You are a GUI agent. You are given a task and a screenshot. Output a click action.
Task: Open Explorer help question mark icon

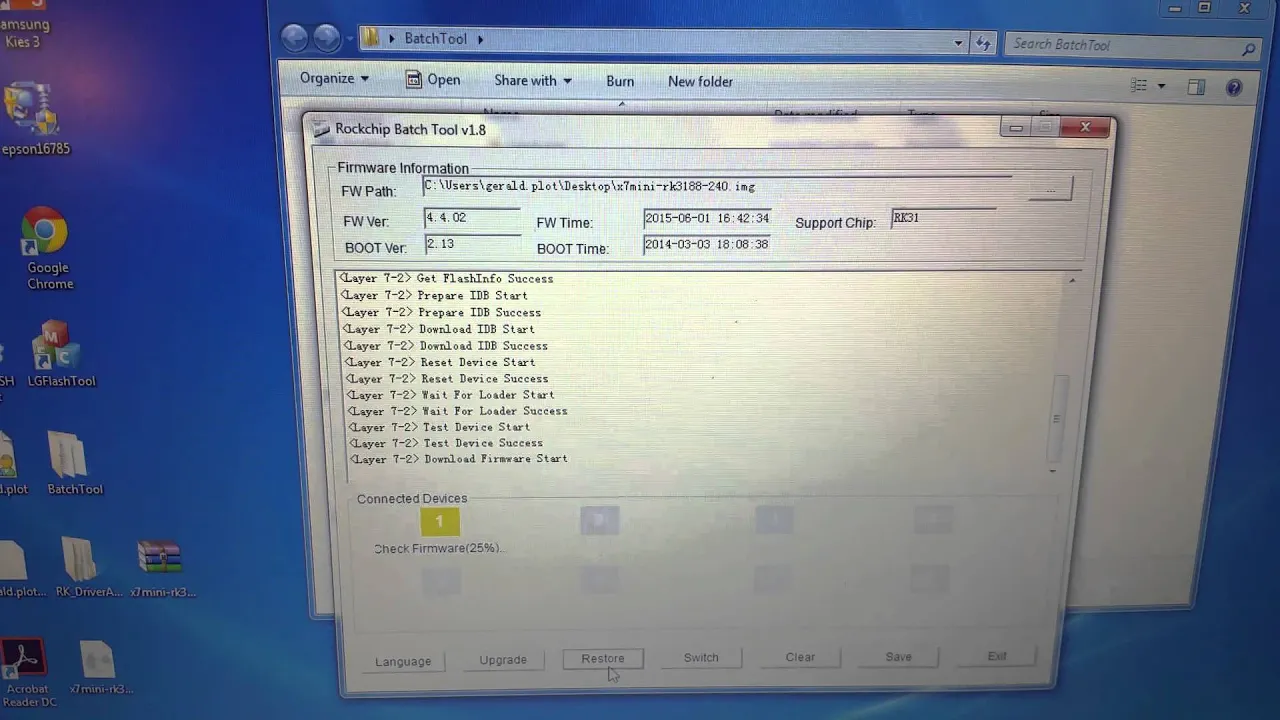(x=1234, y=88)
